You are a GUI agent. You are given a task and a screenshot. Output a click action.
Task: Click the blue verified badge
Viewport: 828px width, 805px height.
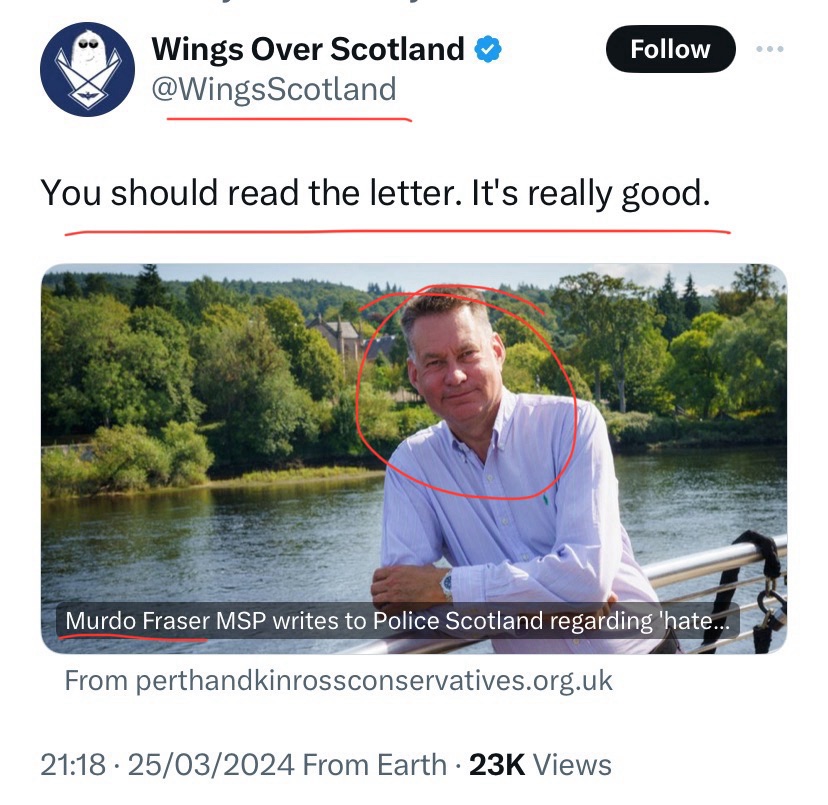(488, 49)
